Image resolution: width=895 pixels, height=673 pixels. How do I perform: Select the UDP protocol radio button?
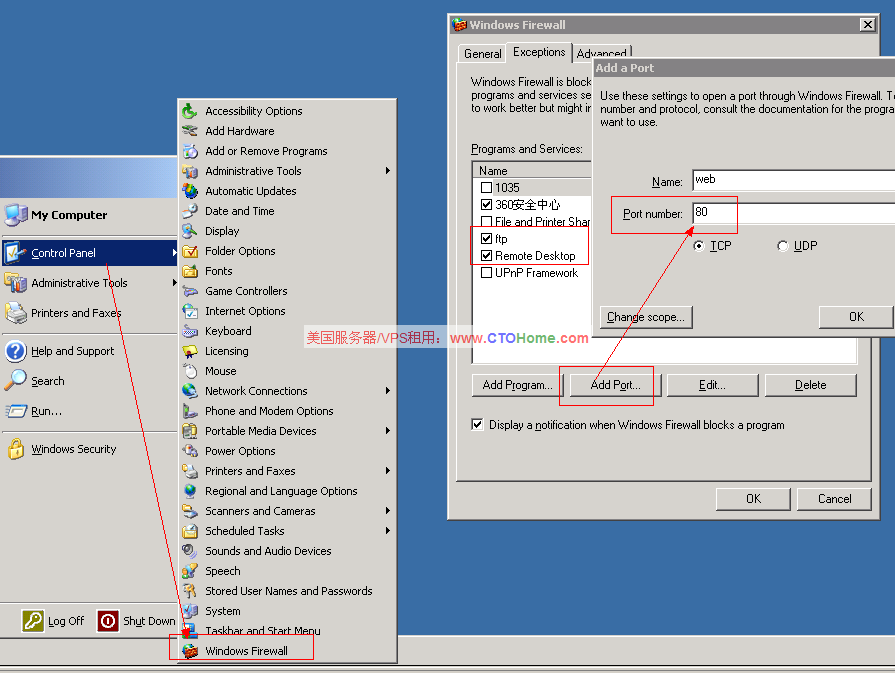pyautogui.click(x=783, y=245)
